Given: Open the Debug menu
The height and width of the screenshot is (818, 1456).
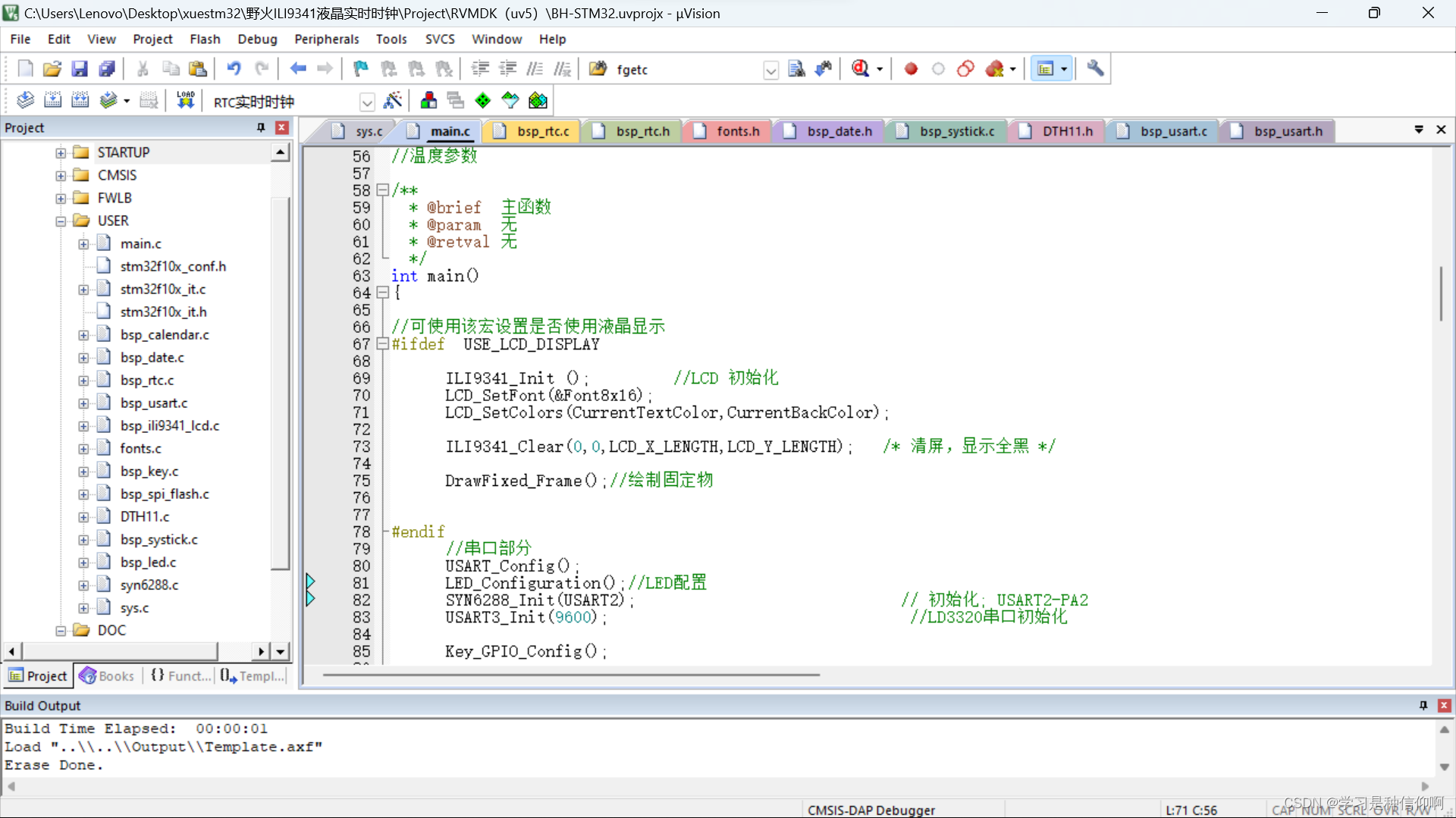Looking at the screenshot, I should pyautogui.click(x=257, y=39).
